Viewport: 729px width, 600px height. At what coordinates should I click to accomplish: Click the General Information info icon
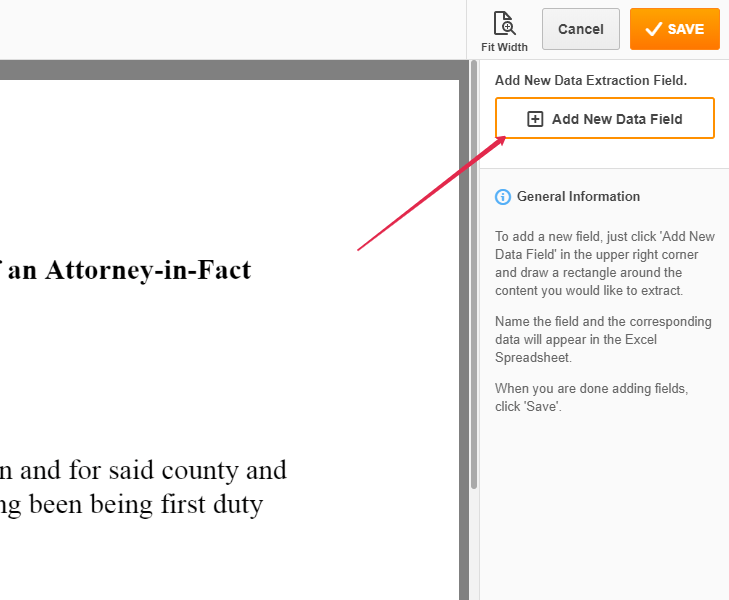503,197
